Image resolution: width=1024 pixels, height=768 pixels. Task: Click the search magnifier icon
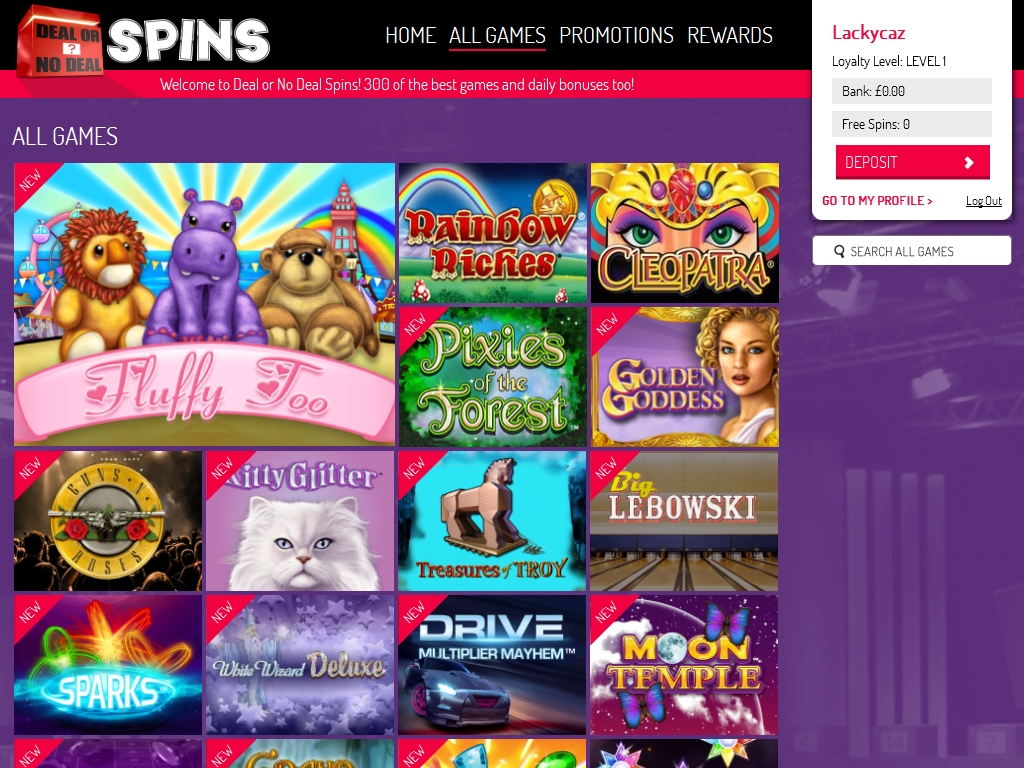click(x=839, y=251)
